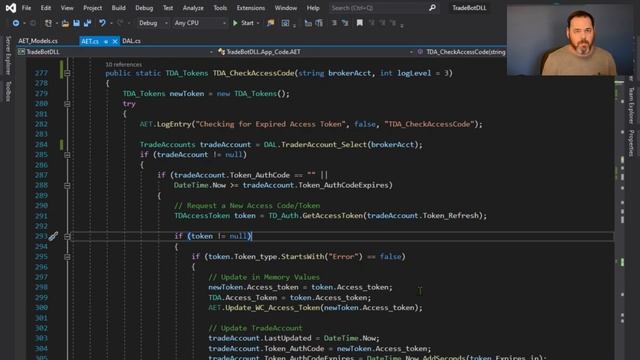
Task: Collapse the outline block at line 295
Action: point(67,257)
